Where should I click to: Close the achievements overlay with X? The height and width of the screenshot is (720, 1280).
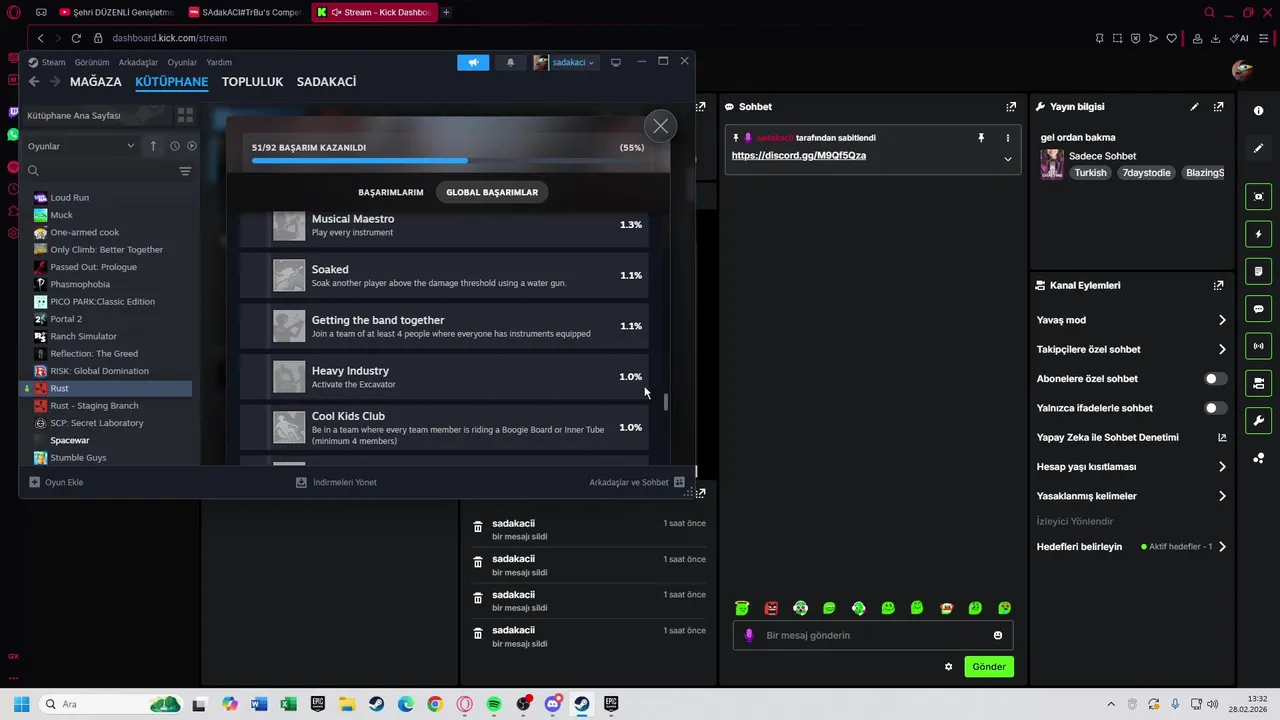[660, 126]
